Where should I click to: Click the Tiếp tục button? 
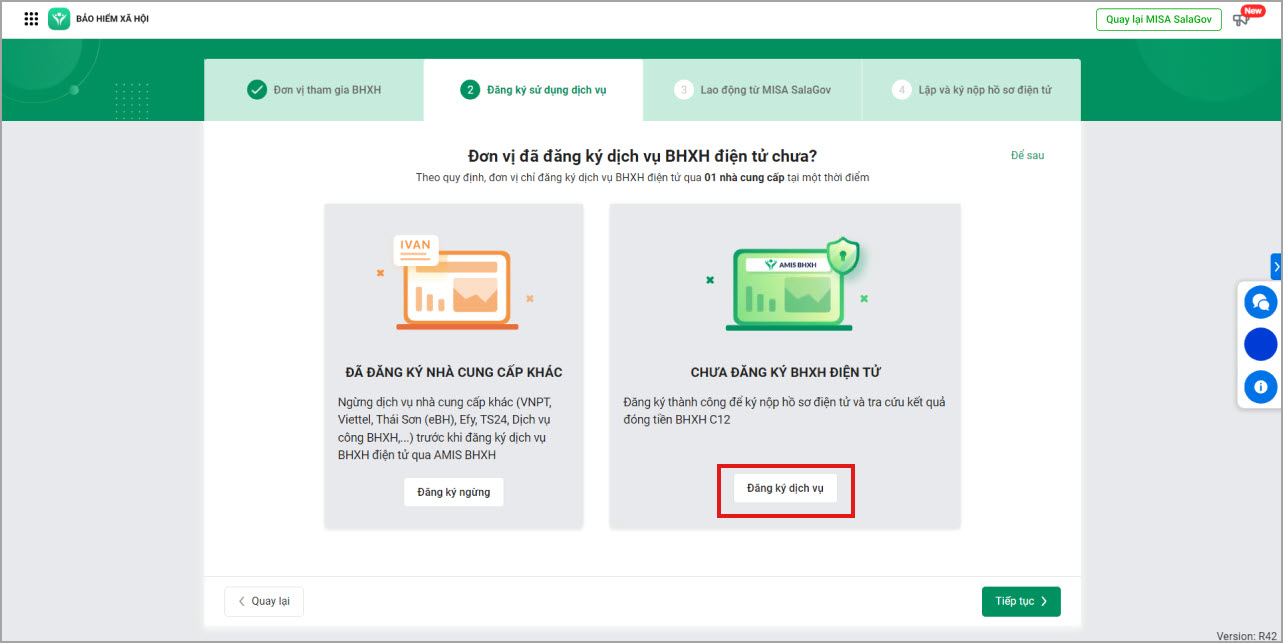pos(1020,601)
